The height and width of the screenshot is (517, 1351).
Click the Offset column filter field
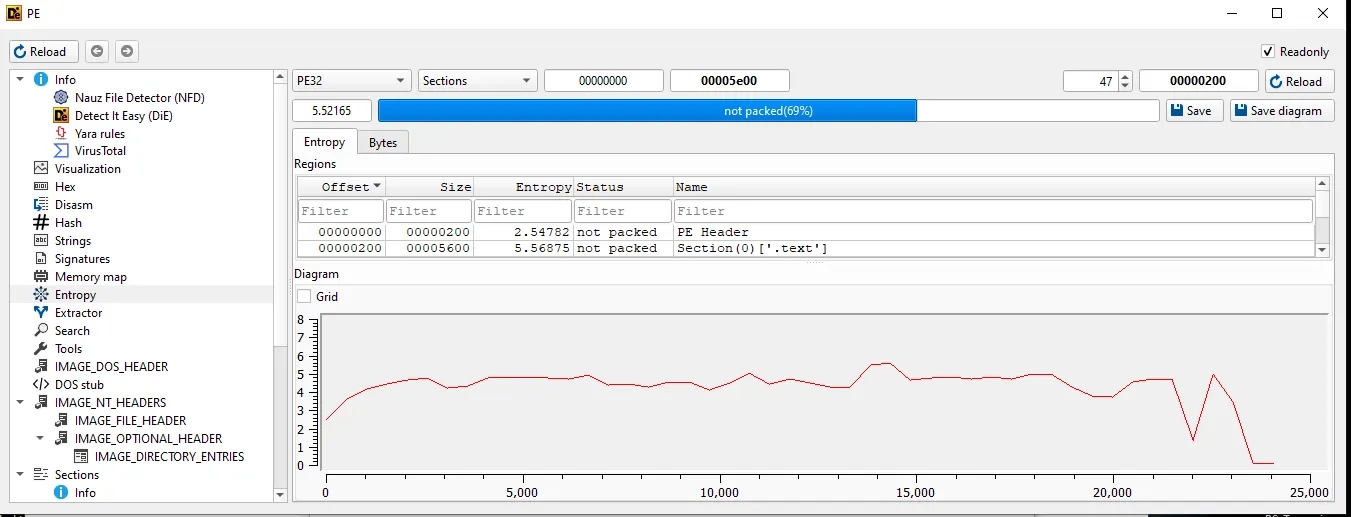pos(340,211)
